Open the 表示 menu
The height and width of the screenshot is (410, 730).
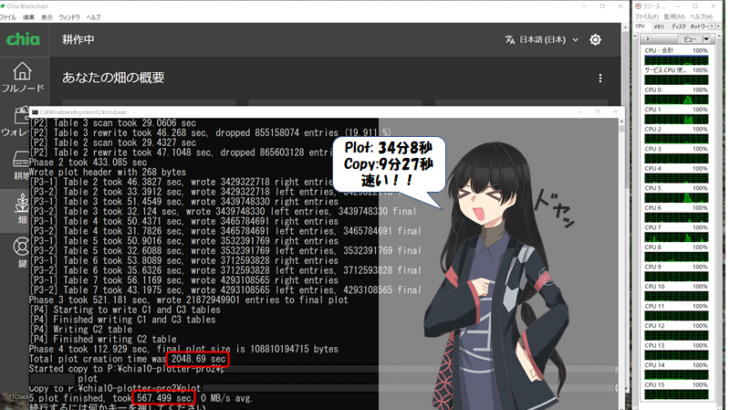click(x=47, y=18)
